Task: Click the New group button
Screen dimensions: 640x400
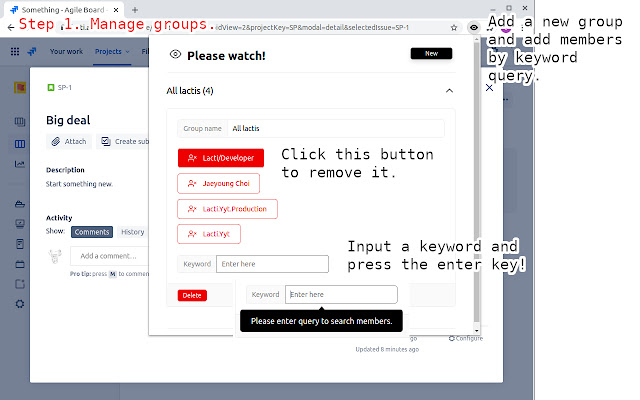Action: [431, 53]
